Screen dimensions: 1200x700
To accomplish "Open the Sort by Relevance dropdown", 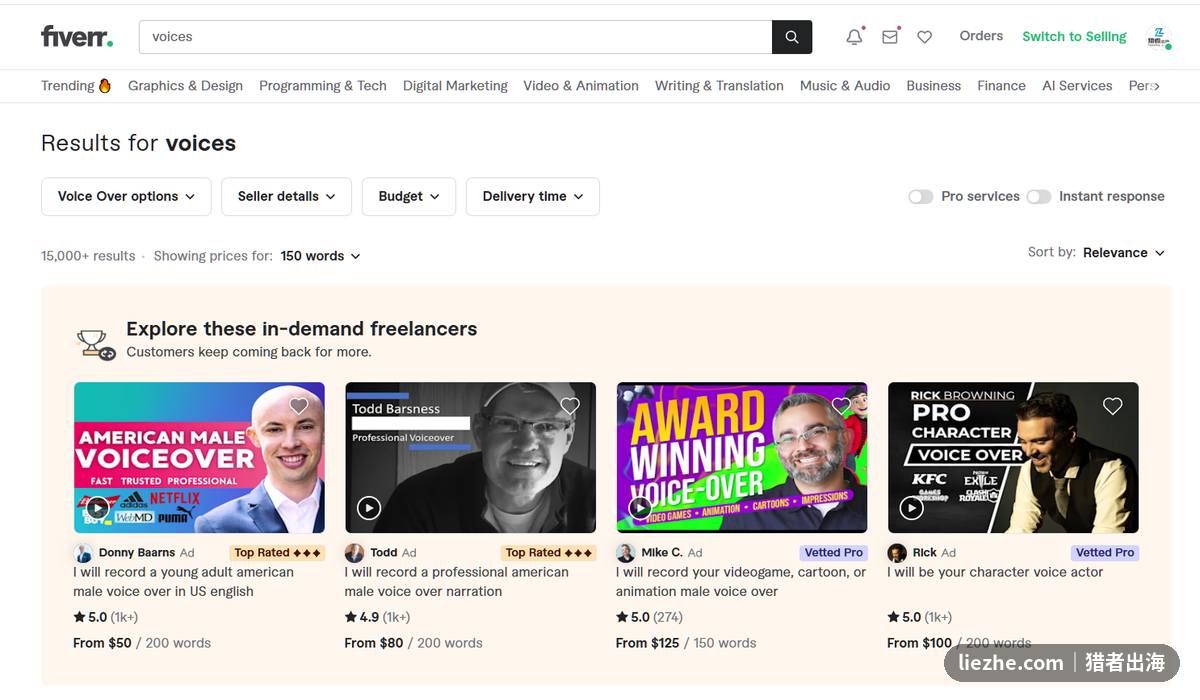I will coord(1124,253).
